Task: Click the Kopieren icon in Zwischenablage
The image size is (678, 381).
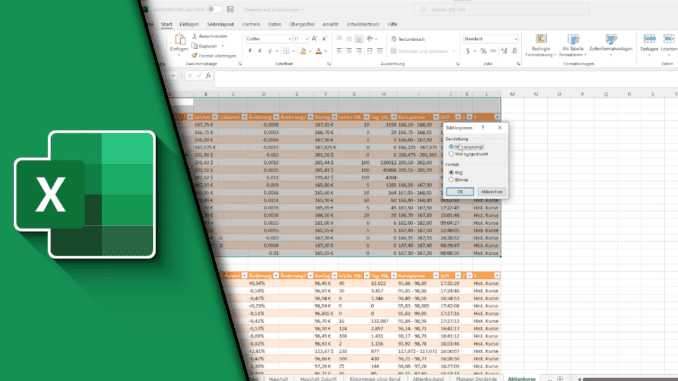Action: pos(195,46)
